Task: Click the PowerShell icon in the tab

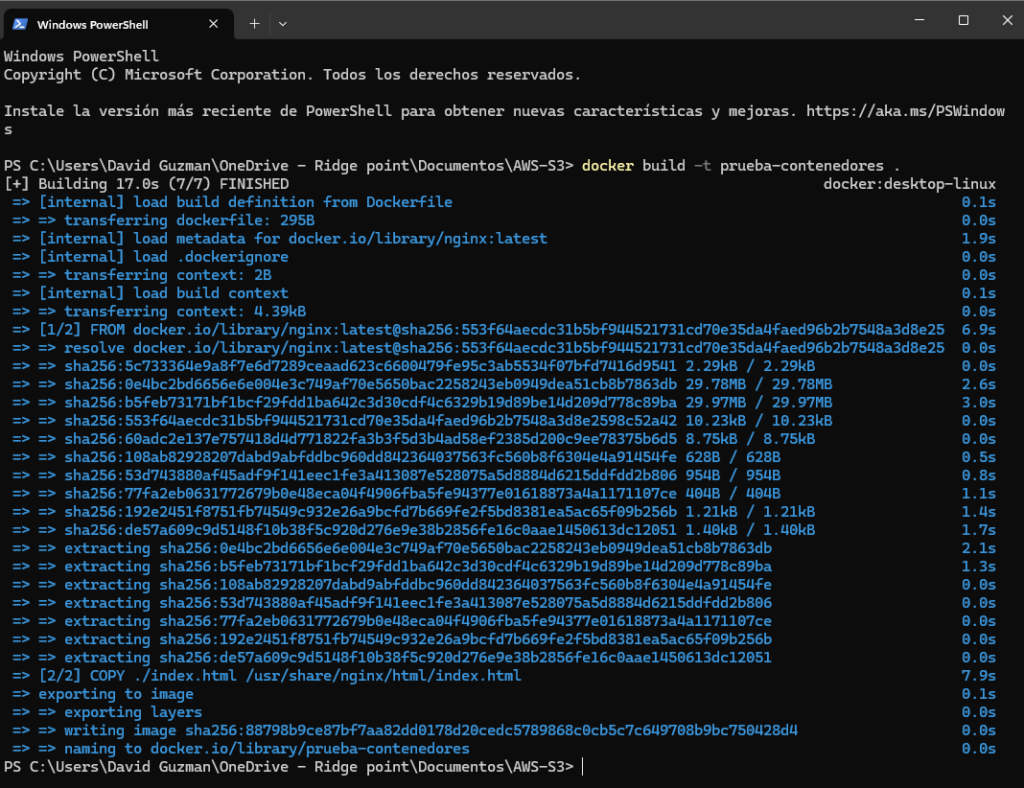Action: pyautogui.click(x=19, y=22)
